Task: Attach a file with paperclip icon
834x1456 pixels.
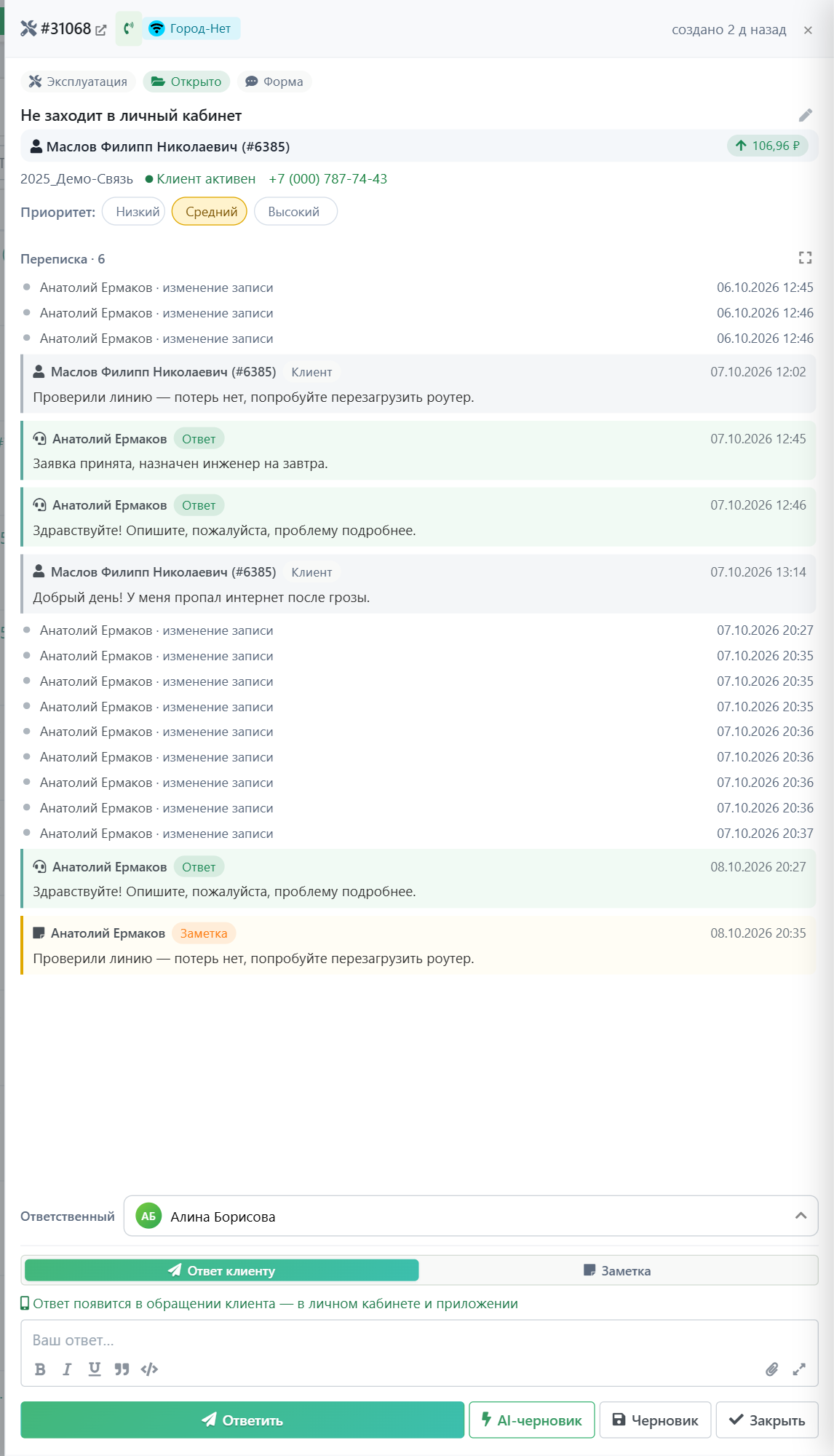Action: coord(772,1369)
